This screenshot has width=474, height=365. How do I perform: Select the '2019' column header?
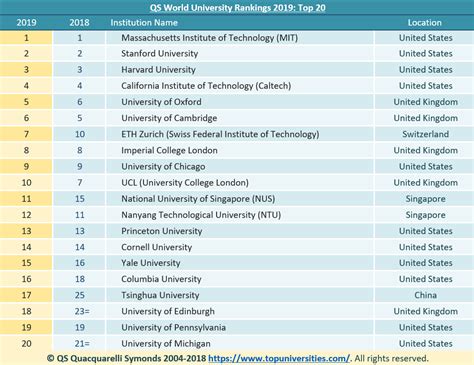[x=26, y=22]
